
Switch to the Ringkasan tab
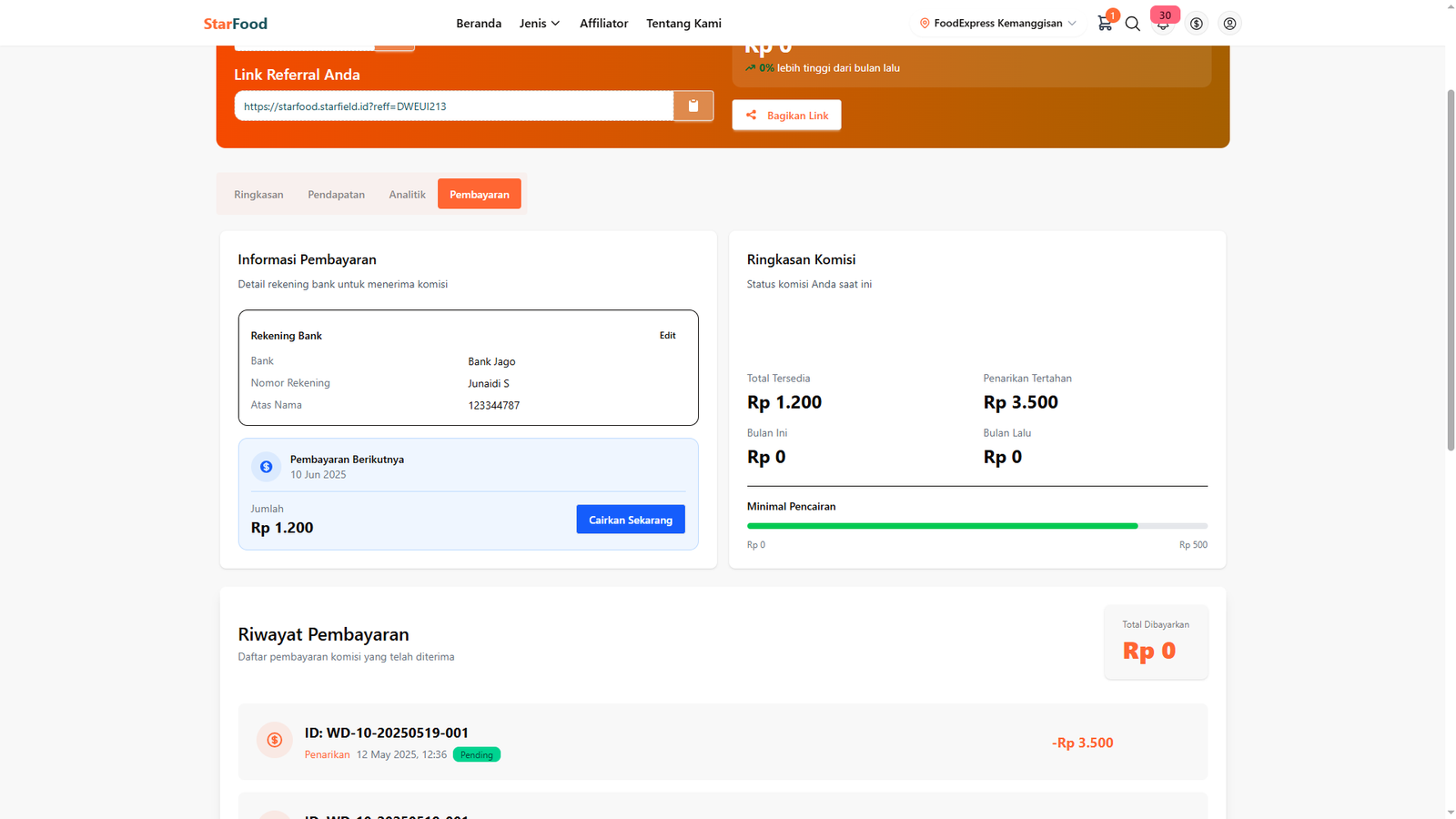(x=258, y=195)
